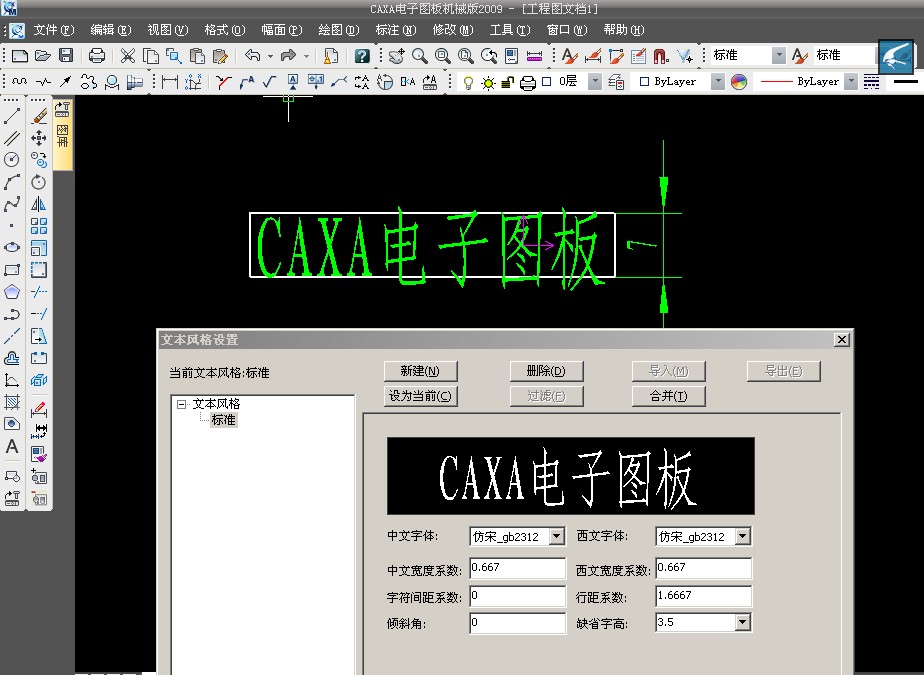Open the 西文字体 font dropdown
924x675 pixels.
click(x=742, y=536)
